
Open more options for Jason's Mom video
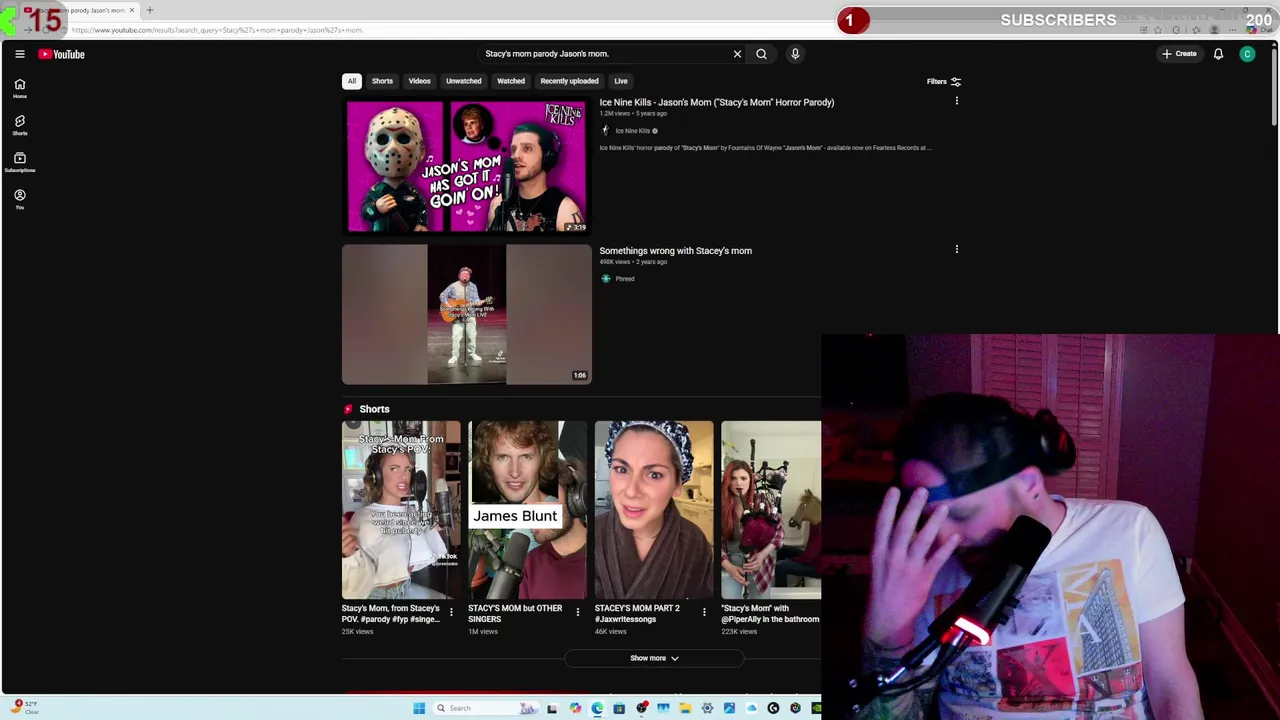pos(956,101)
